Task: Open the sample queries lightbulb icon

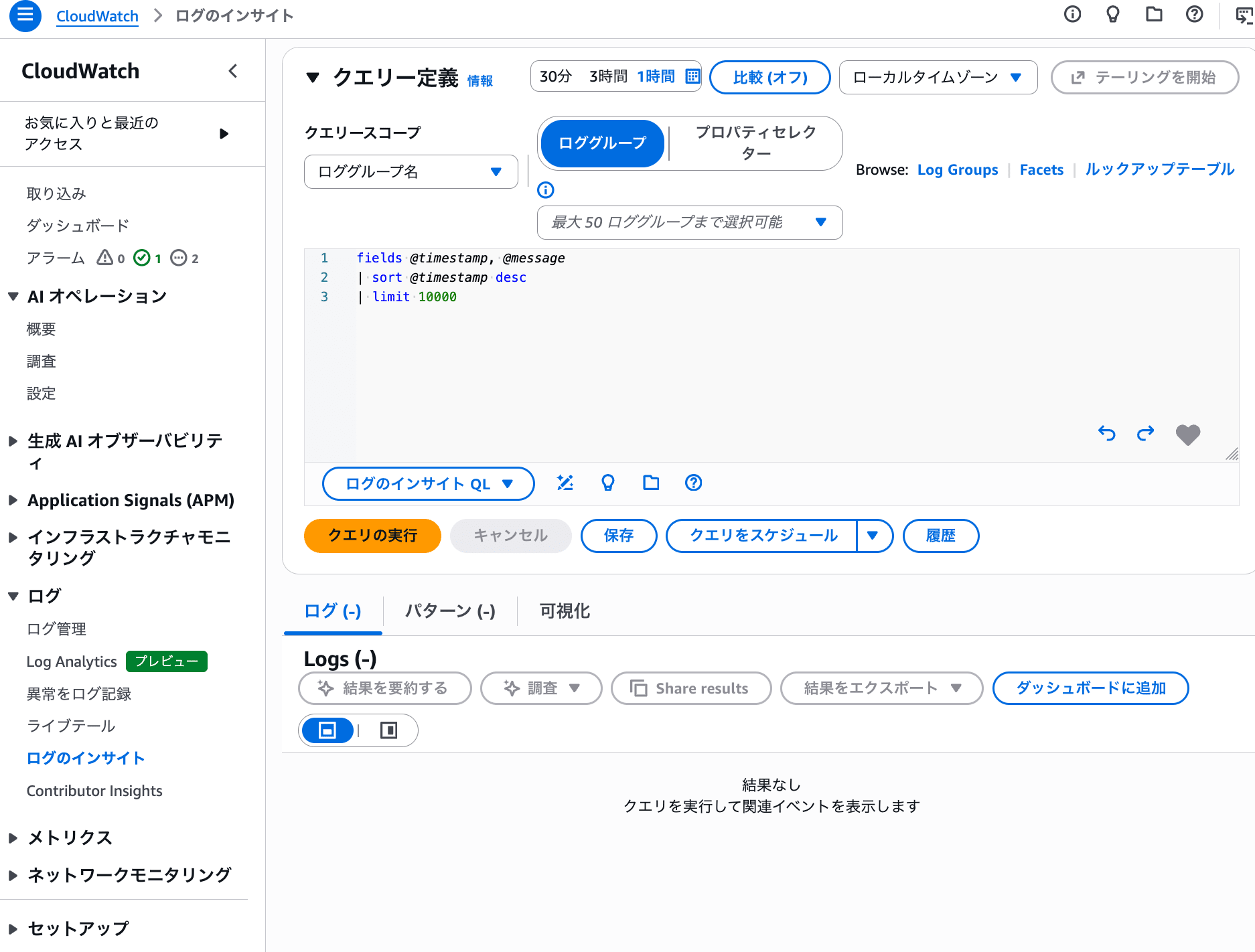Action: click(607, 483)
